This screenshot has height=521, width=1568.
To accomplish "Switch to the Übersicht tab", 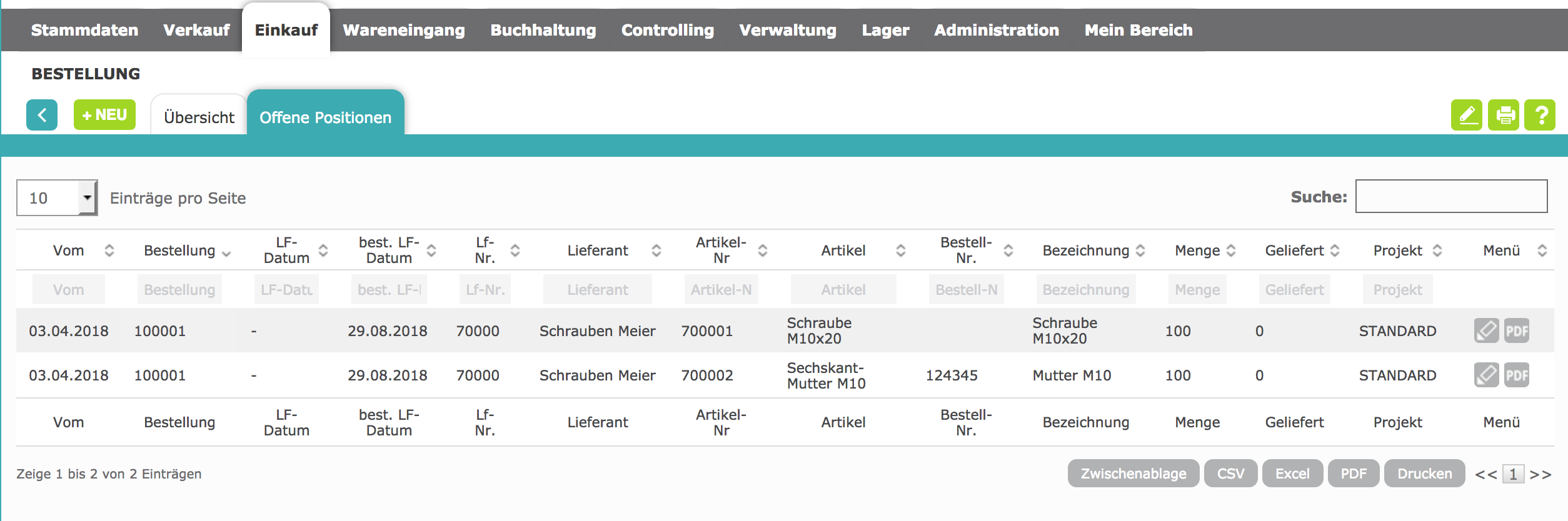I will pos(199,117).
